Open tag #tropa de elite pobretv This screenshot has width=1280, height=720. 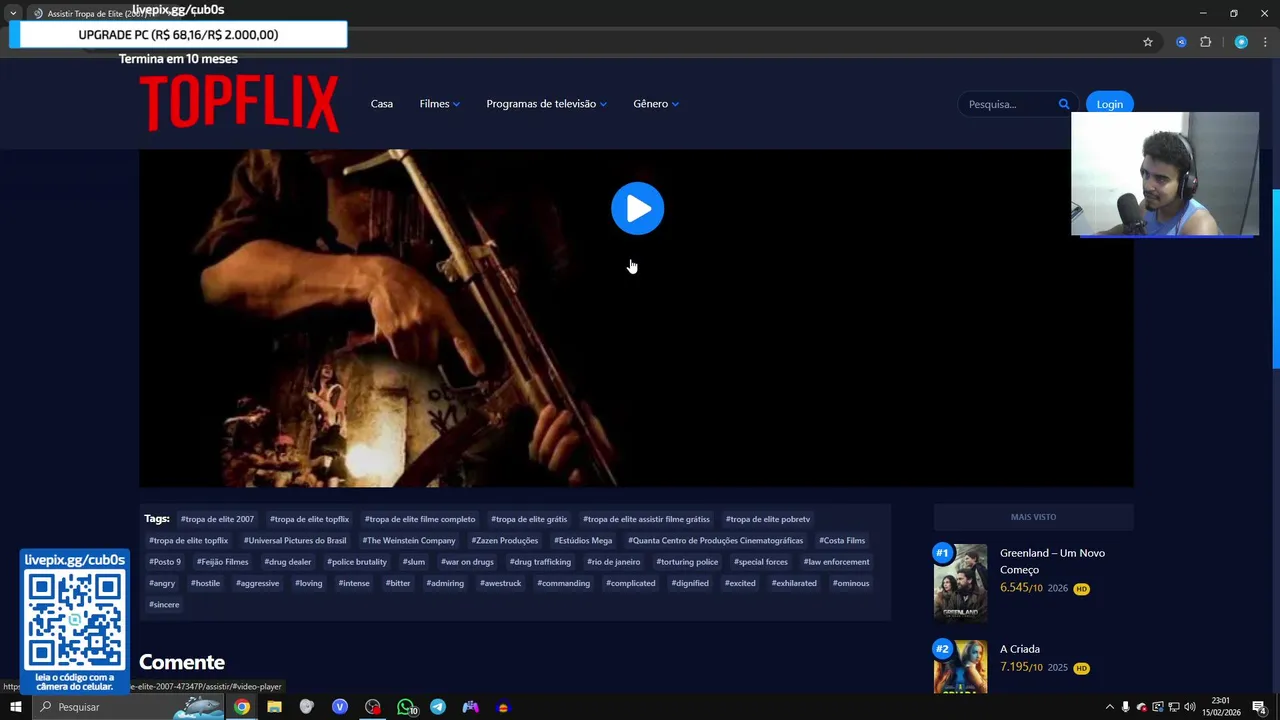[768, 519]
